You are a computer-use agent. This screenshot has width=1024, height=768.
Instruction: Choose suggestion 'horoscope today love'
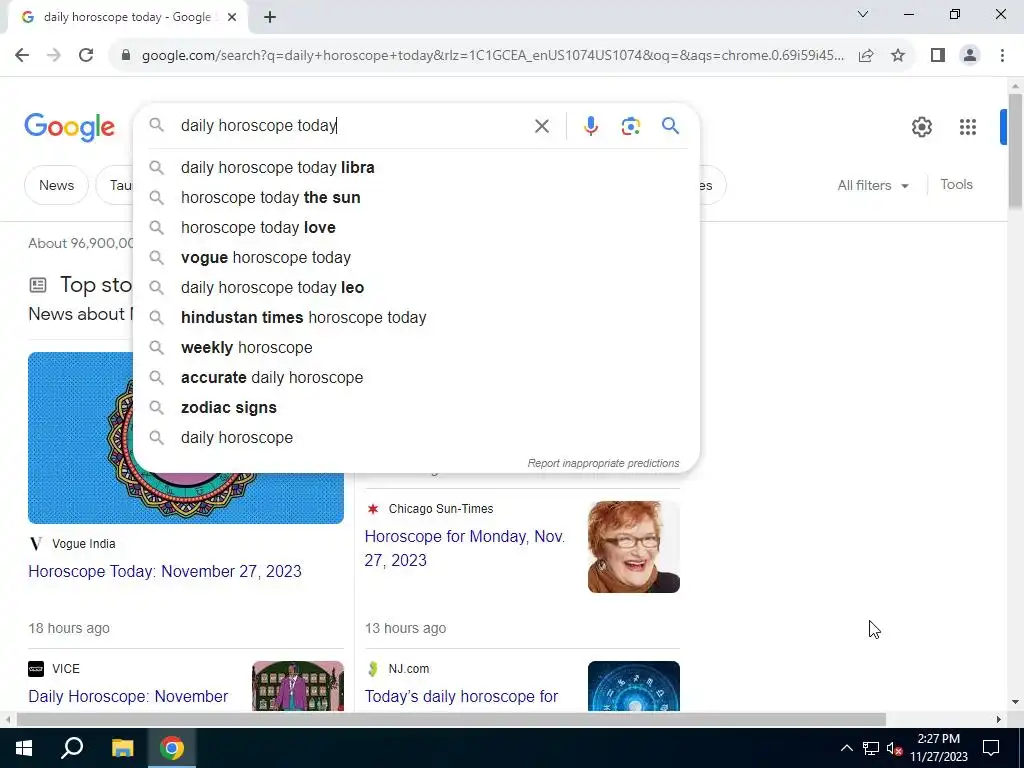coord(416,228)
